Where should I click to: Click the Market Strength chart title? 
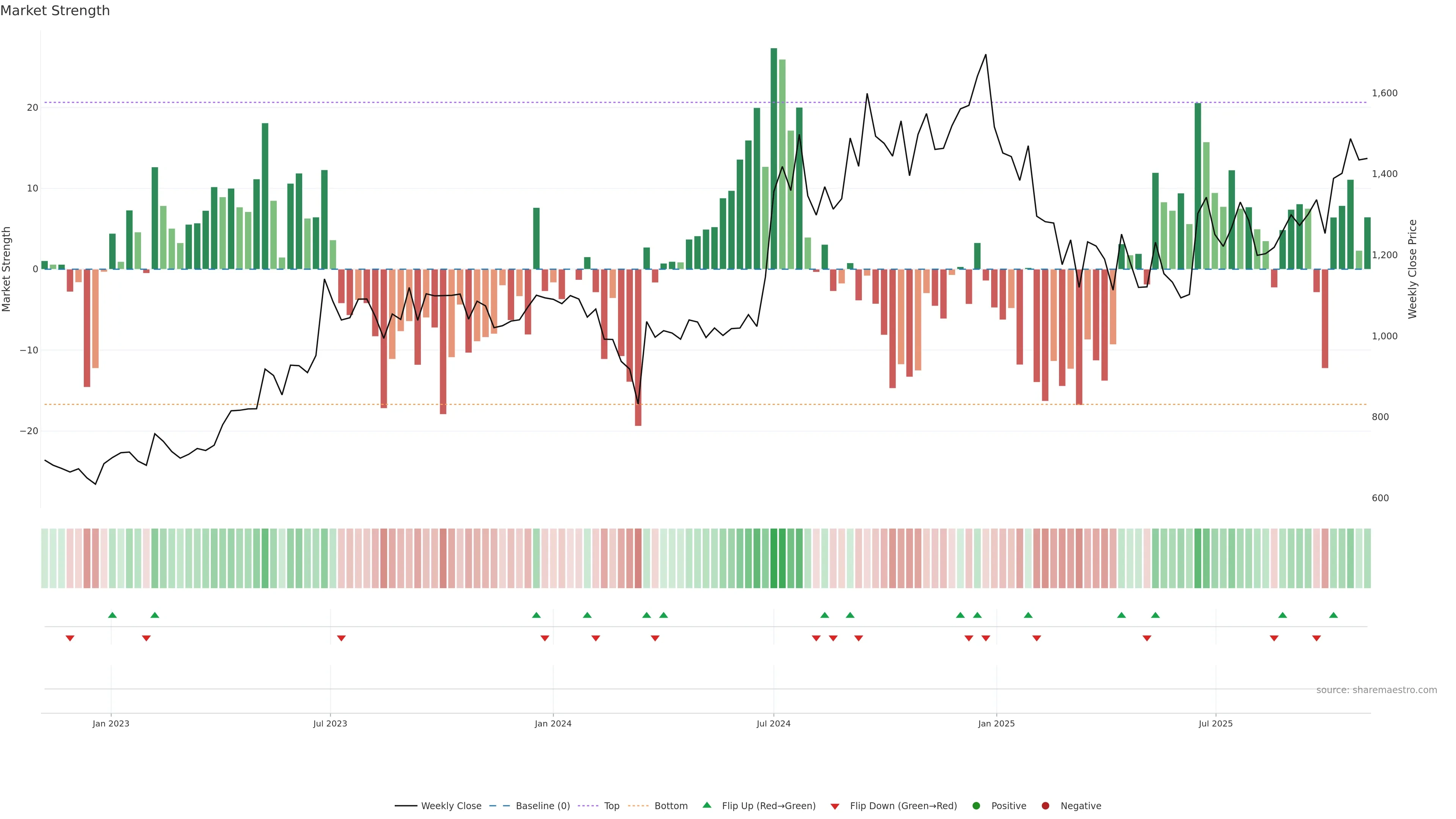click(x=55, y=10)
